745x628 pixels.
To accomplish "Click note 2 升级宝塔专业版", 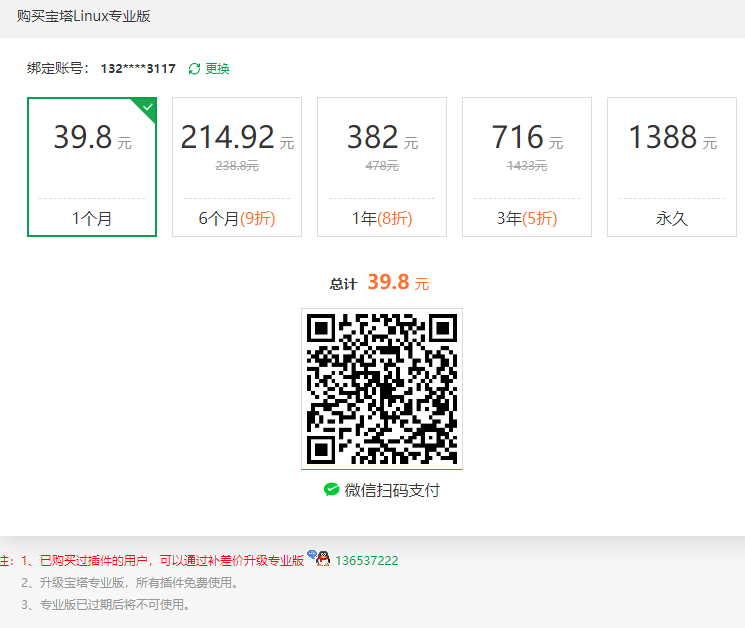I will [130, 582].
